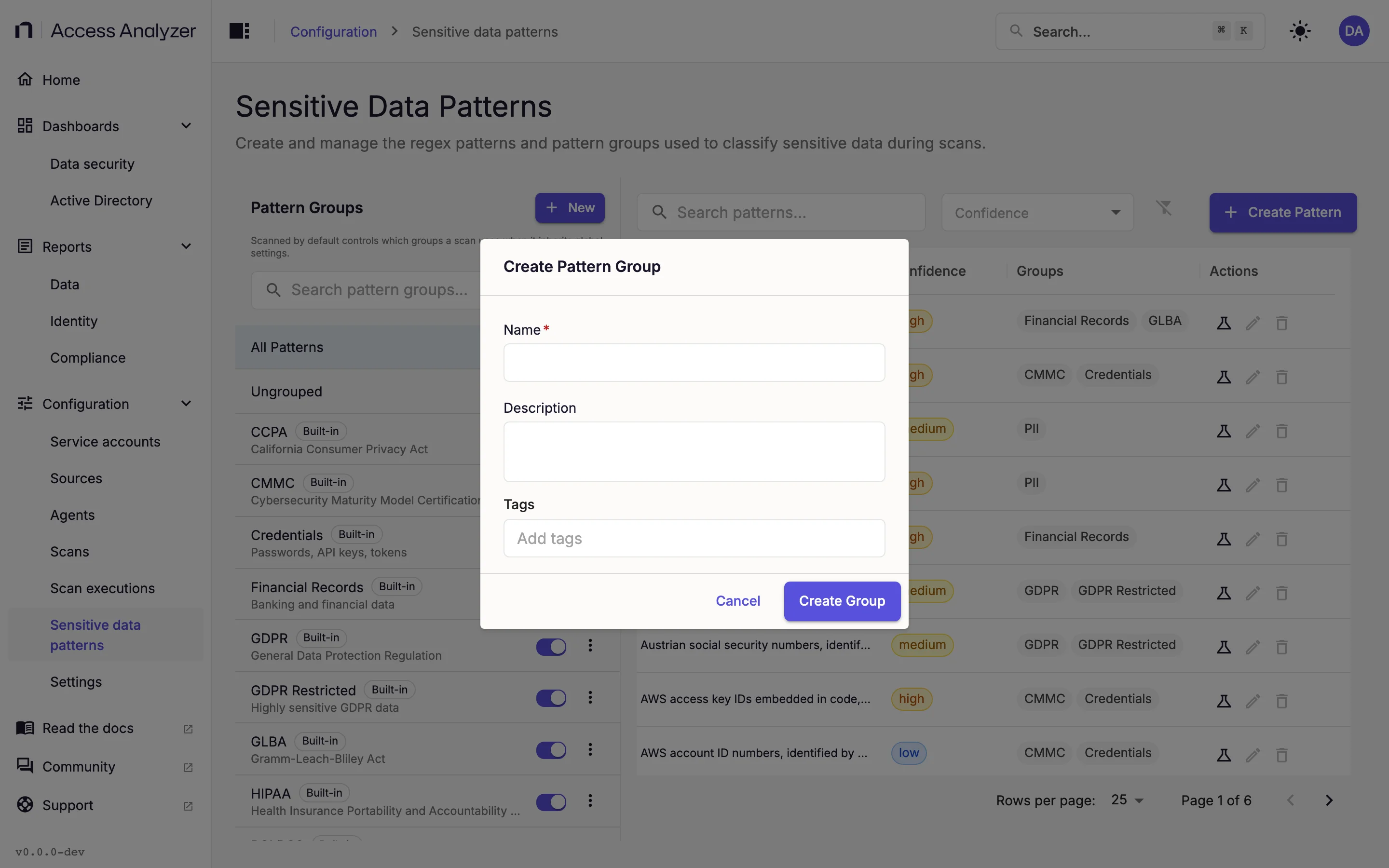Toggle the sidebar collapse icon

239,31
